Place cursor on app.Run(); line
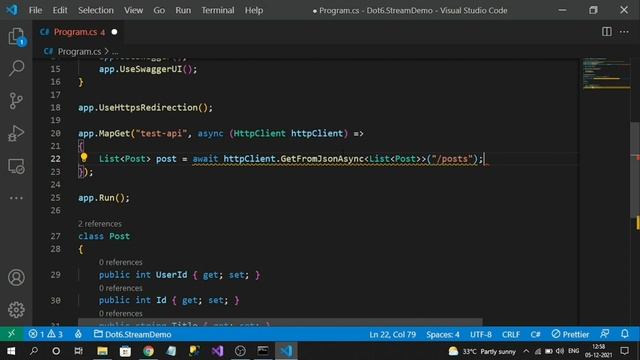The height and width of the screenshot is (360, 640). pos(104,198)
